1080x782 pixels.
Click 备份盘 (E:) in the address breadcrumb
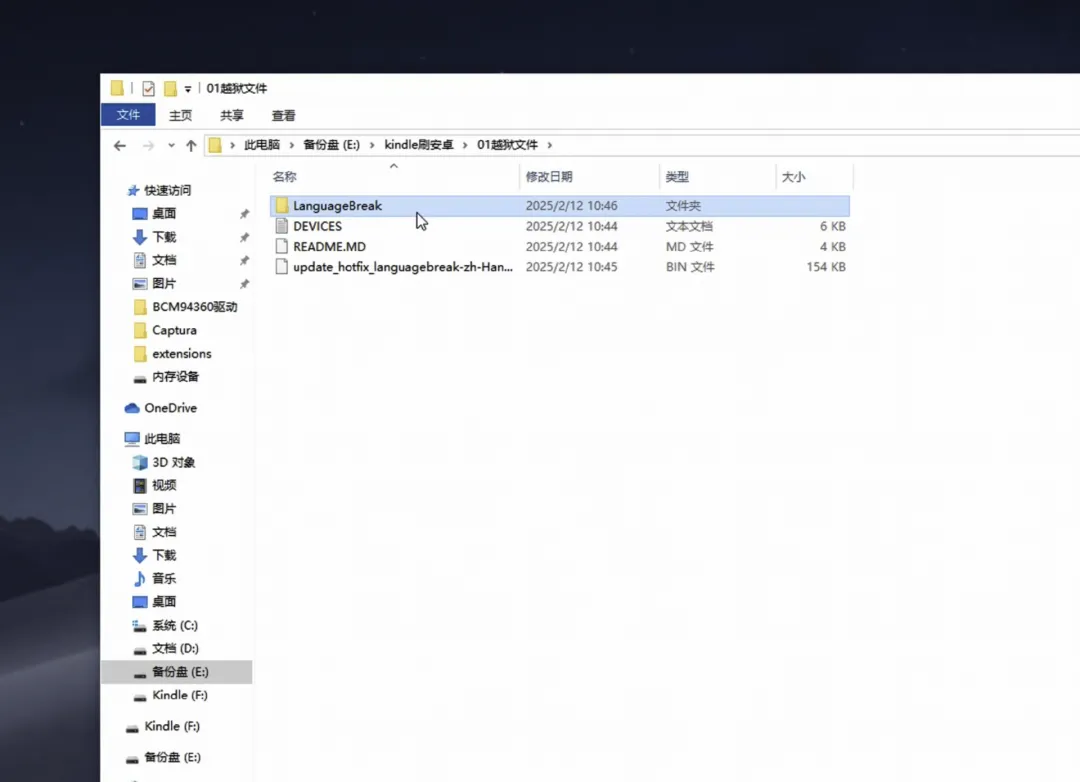(331, 145)
